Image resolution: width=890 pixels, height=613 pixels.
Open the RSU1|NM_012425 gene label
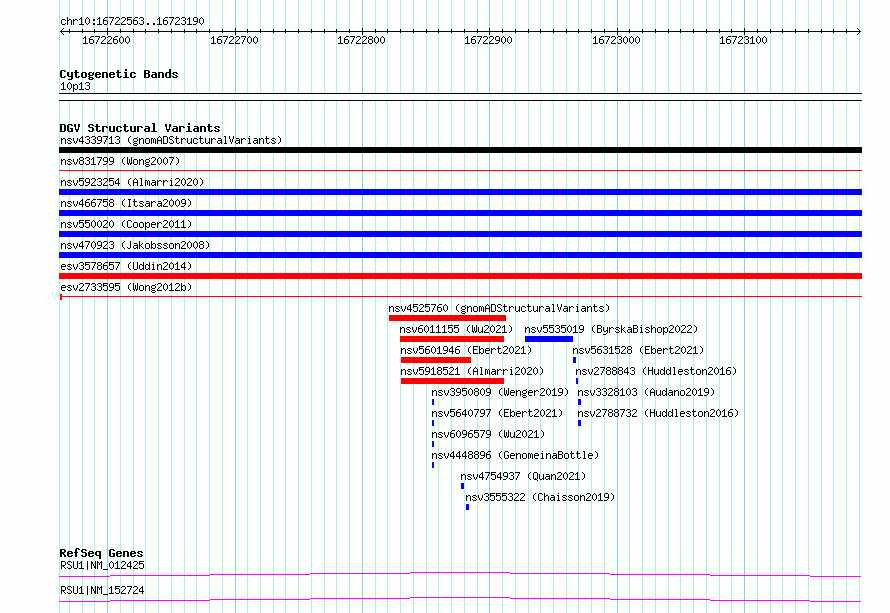point(102,565)
